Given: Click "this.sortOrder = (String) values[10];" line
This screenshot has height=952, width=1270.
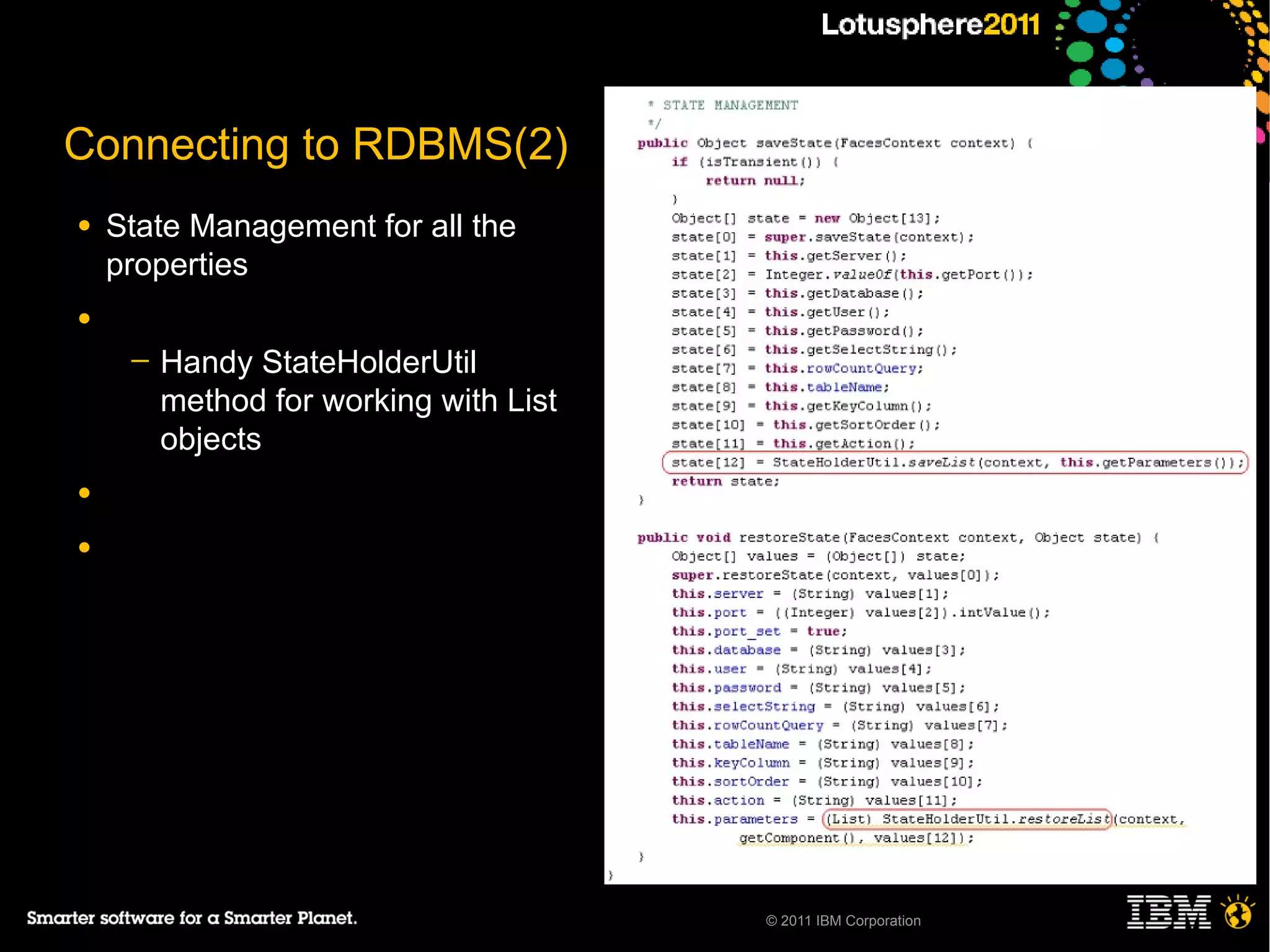Looking at the screenshot, I should [827, 781].
